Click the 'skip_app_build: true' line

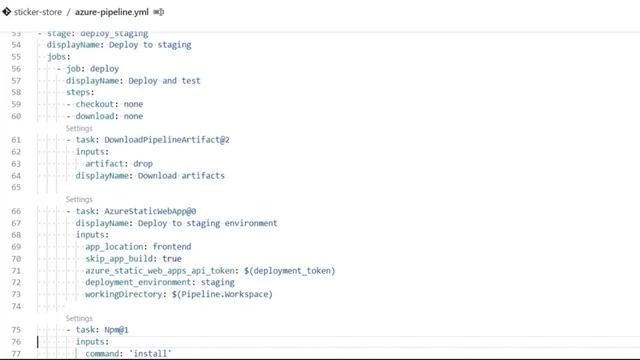click(x=133, y=259)
